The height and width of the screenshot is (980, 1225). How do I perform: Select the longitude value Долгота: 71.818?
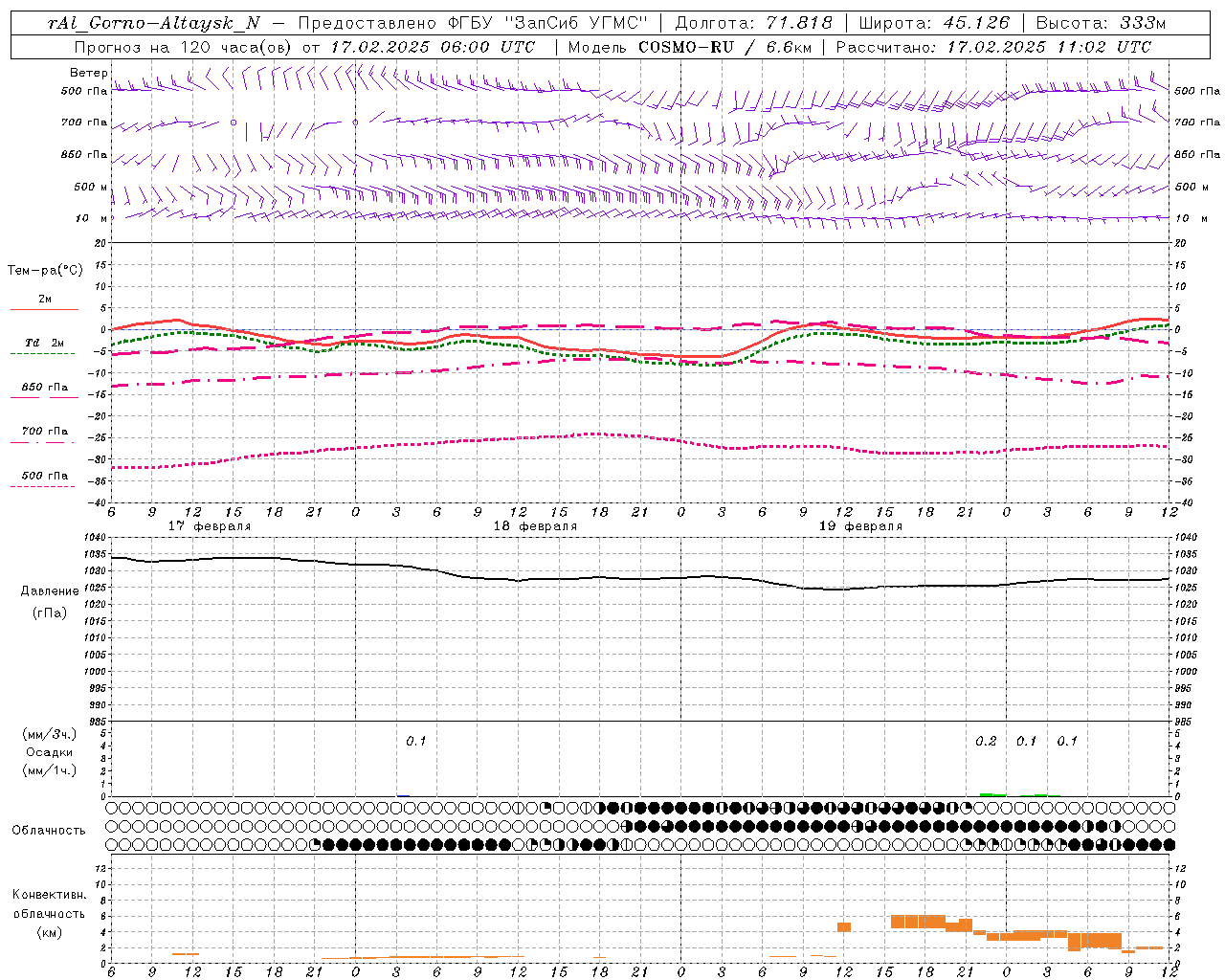pos(754,23)
